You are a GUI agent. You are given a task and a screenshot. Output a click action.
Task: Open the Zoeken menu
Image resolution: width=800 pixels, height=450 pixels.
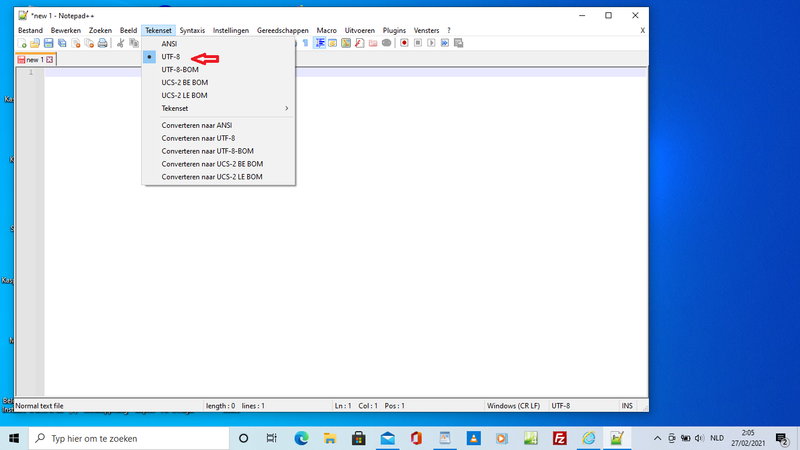coord(100,31)
